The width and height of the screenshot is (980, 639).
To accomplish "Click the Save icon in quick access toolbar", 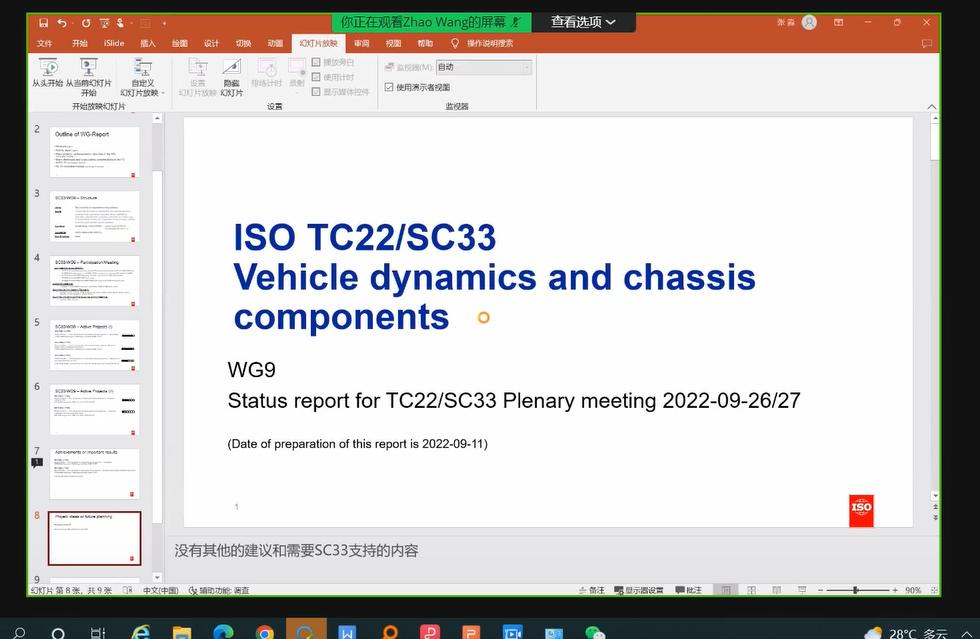I will pos(43,22).
